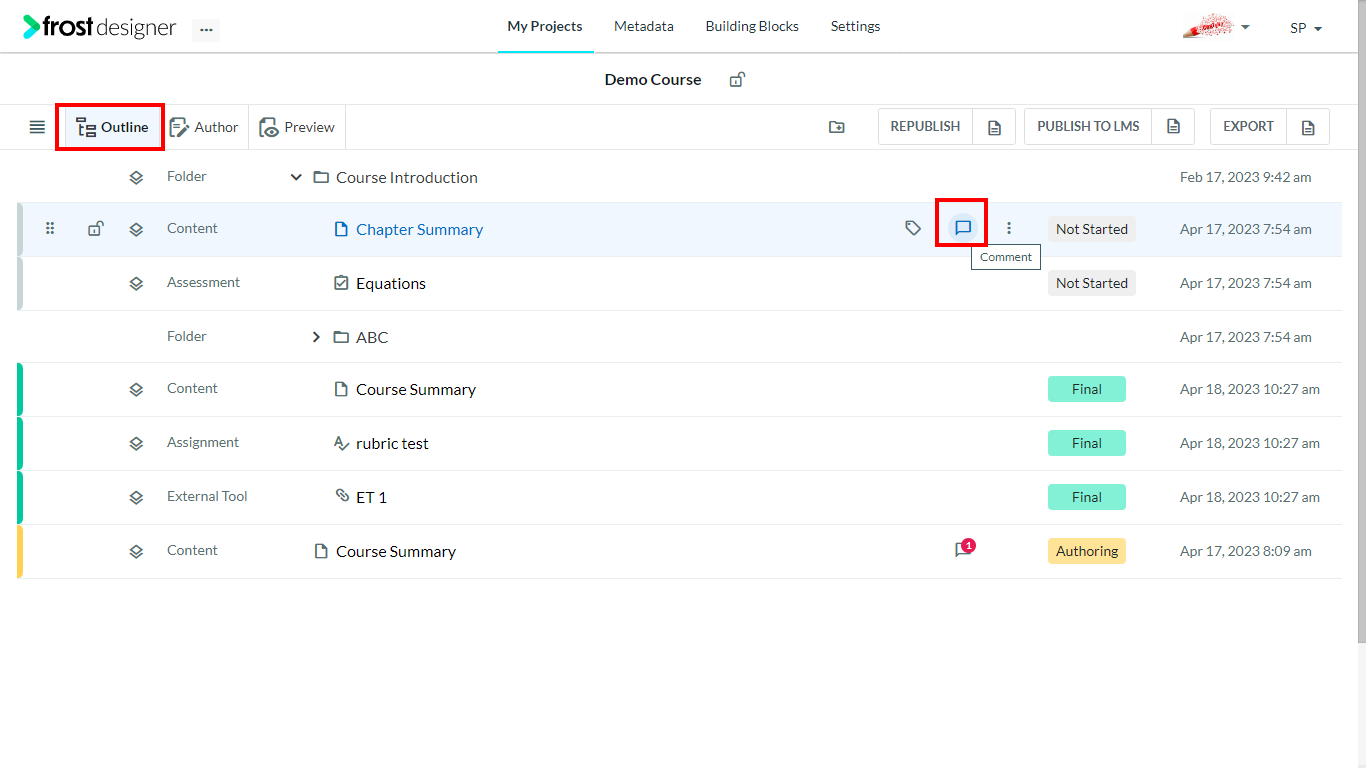Open the SP user dropdown
Viewport: 1366px width, 768px height.
(1306, 28)
